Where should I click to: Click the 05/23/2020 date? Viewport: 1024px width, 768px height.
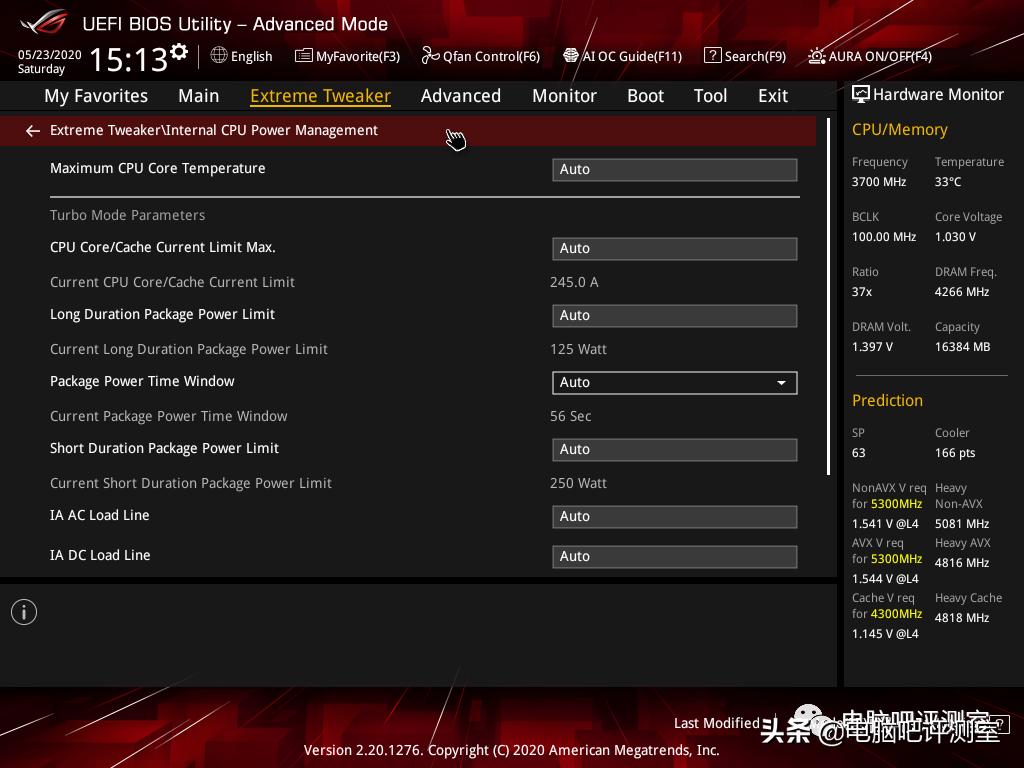pos(50,55)
